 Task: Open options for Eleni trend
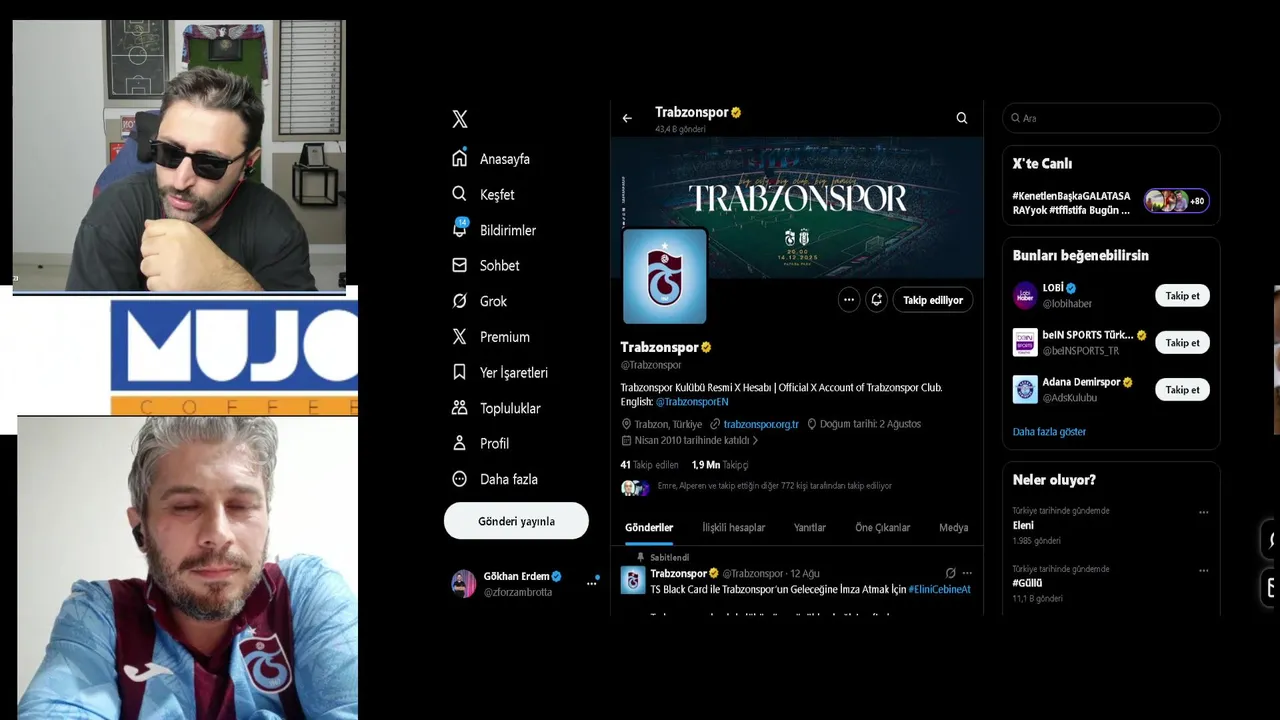[1204, 512]
